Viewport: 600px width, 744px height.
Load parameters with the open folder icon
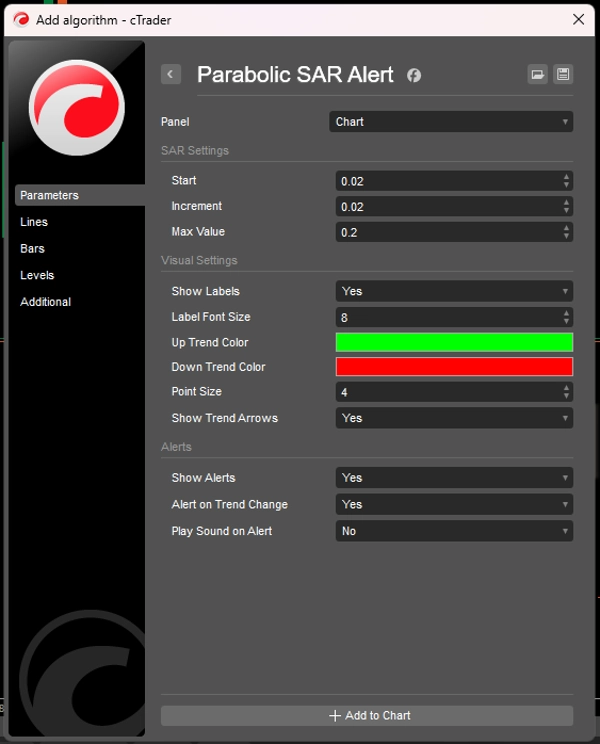537,74
